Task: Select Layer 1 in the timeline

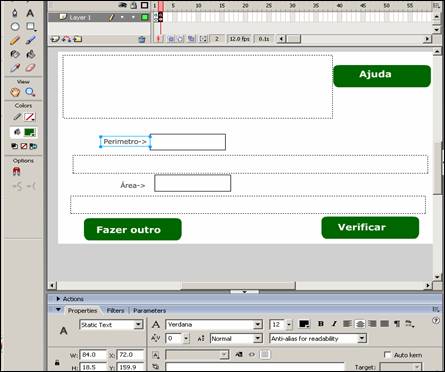Action: tap(80, 17)
